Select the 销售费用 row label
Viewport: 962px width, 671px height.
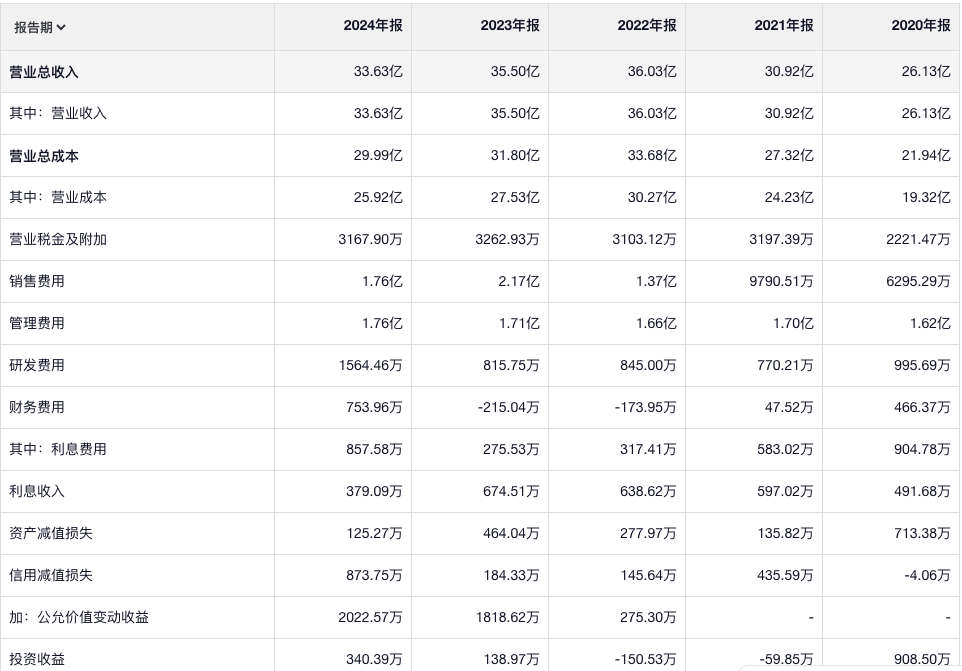(x=37, y=282)
